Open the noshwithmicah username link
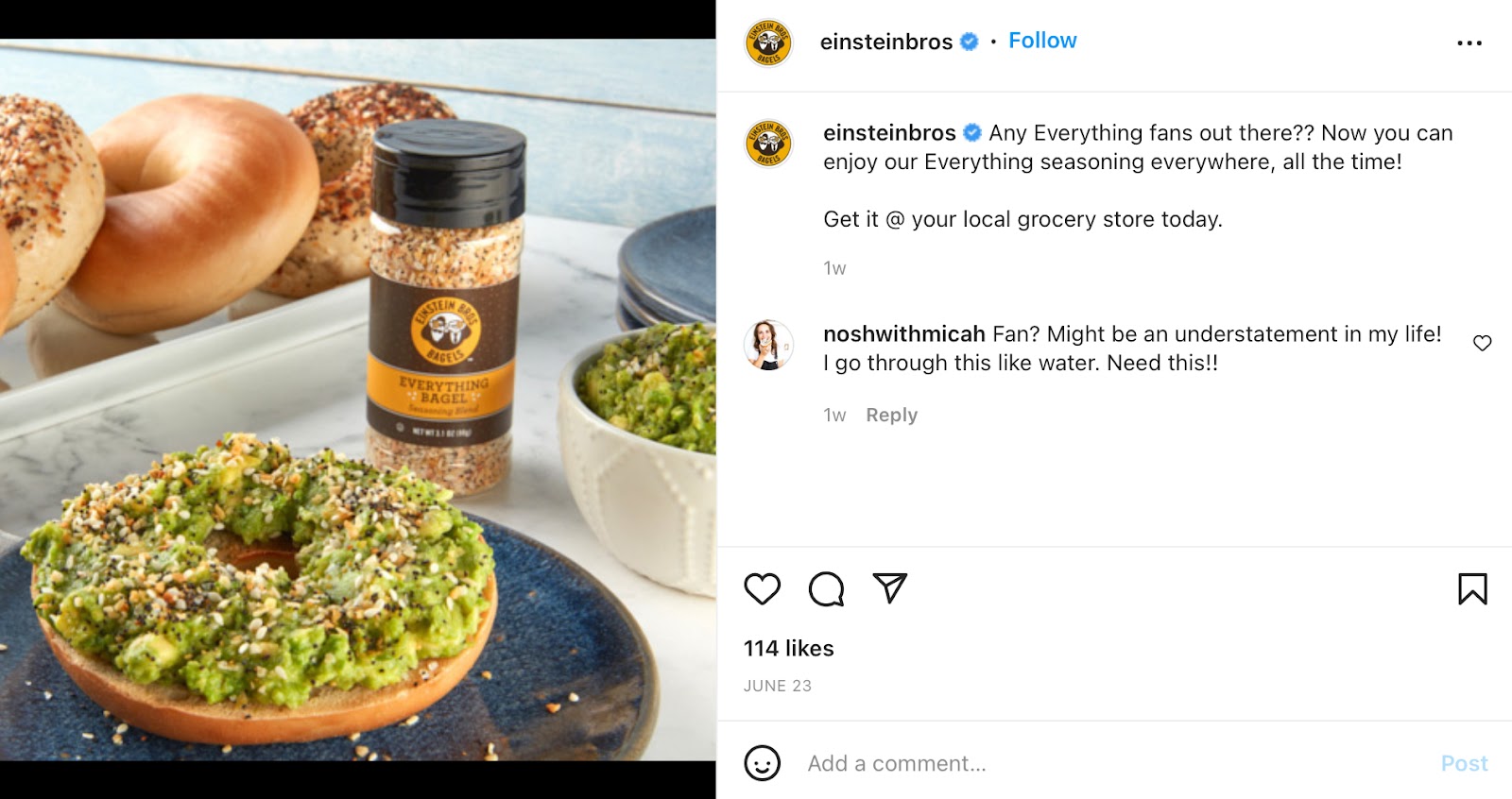This screenshot has width=1512, height=799. [904, 334]
